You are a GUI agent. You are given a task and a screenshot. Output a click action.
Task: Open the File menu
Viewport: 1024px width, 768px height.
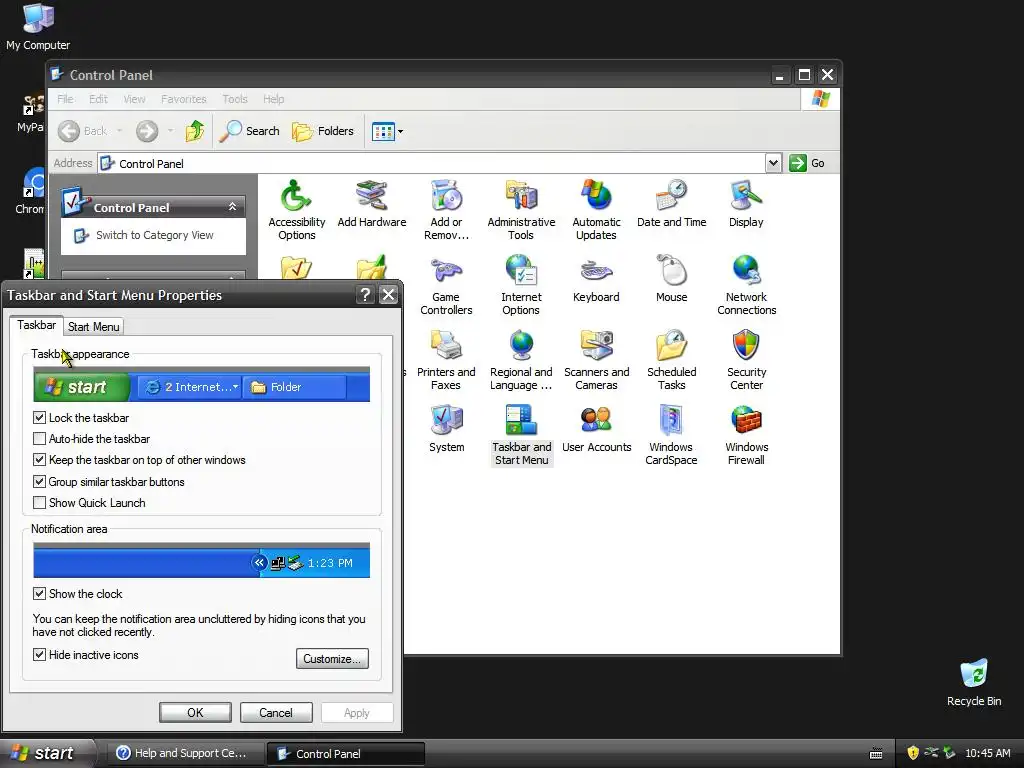(x=65, y=99)
